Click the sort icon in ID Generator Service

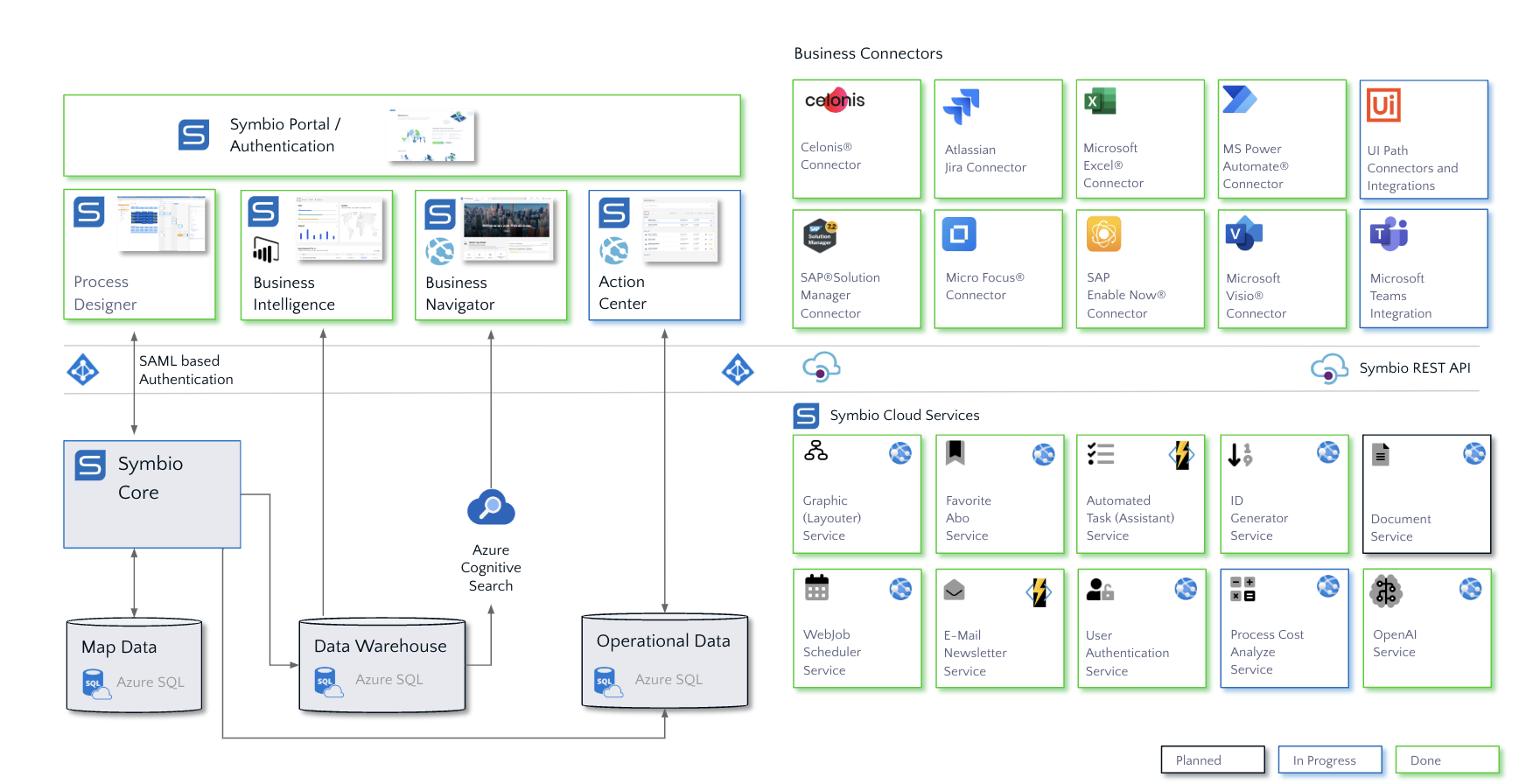point(1240,454)
